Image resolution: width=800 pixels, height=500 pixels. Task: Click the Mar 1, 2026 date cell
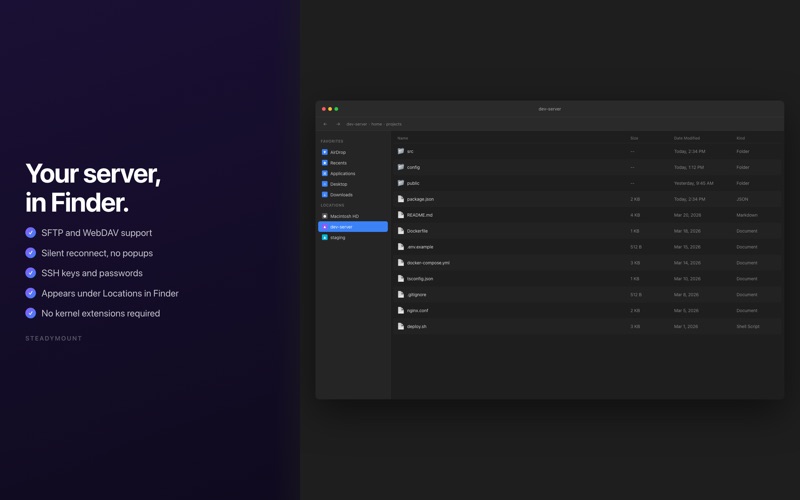(686, 327)
